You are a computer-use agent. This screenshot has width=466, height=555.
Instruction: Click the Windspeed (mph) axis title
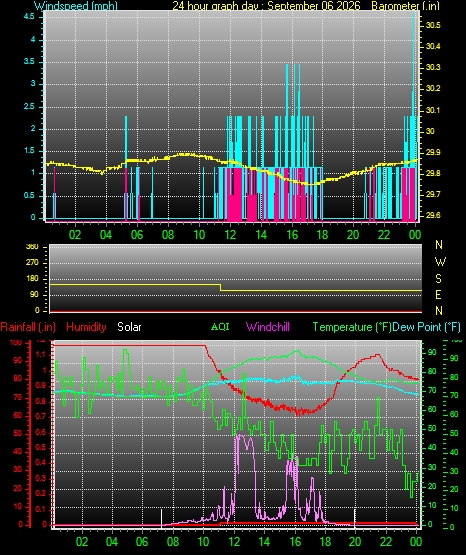76,6
